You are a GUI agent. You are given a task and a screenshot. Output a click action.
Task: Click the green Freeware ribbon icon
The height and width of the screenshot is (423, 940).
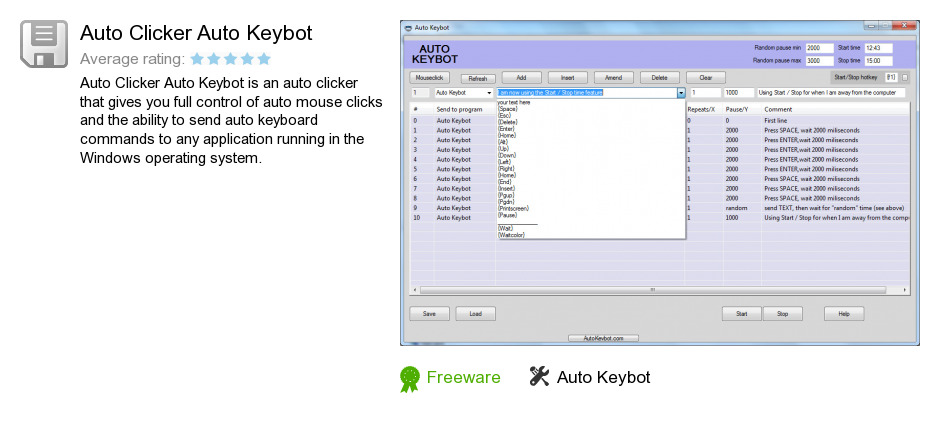tap(410, 379)
